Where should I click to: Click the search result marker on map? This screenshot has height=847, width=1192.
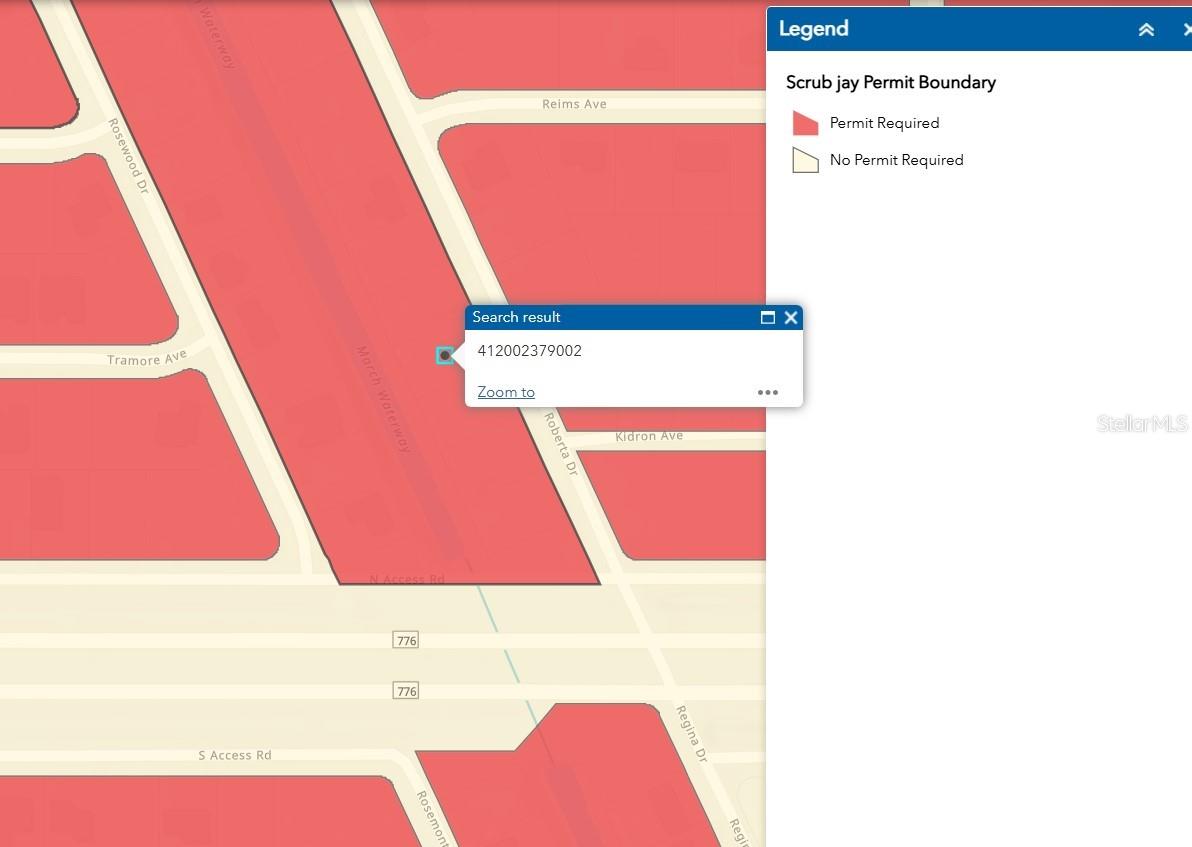[x=445, y=355]
